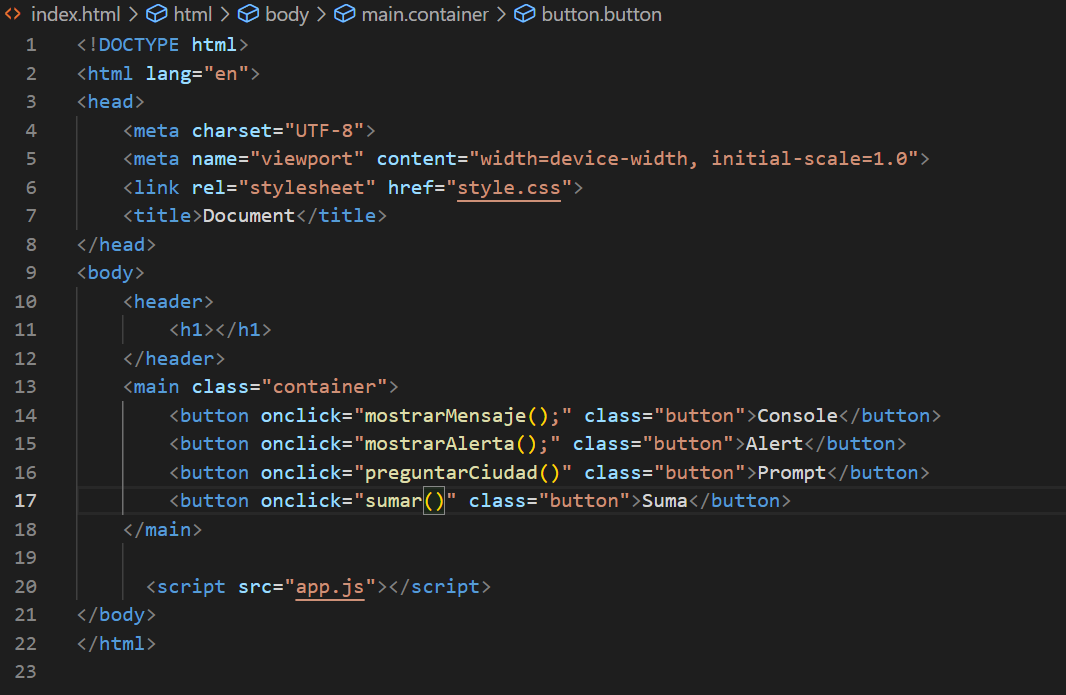Open the index.html breadcrumb item
Viewport: 1066px width, 695px height.
tap(75, 14)
